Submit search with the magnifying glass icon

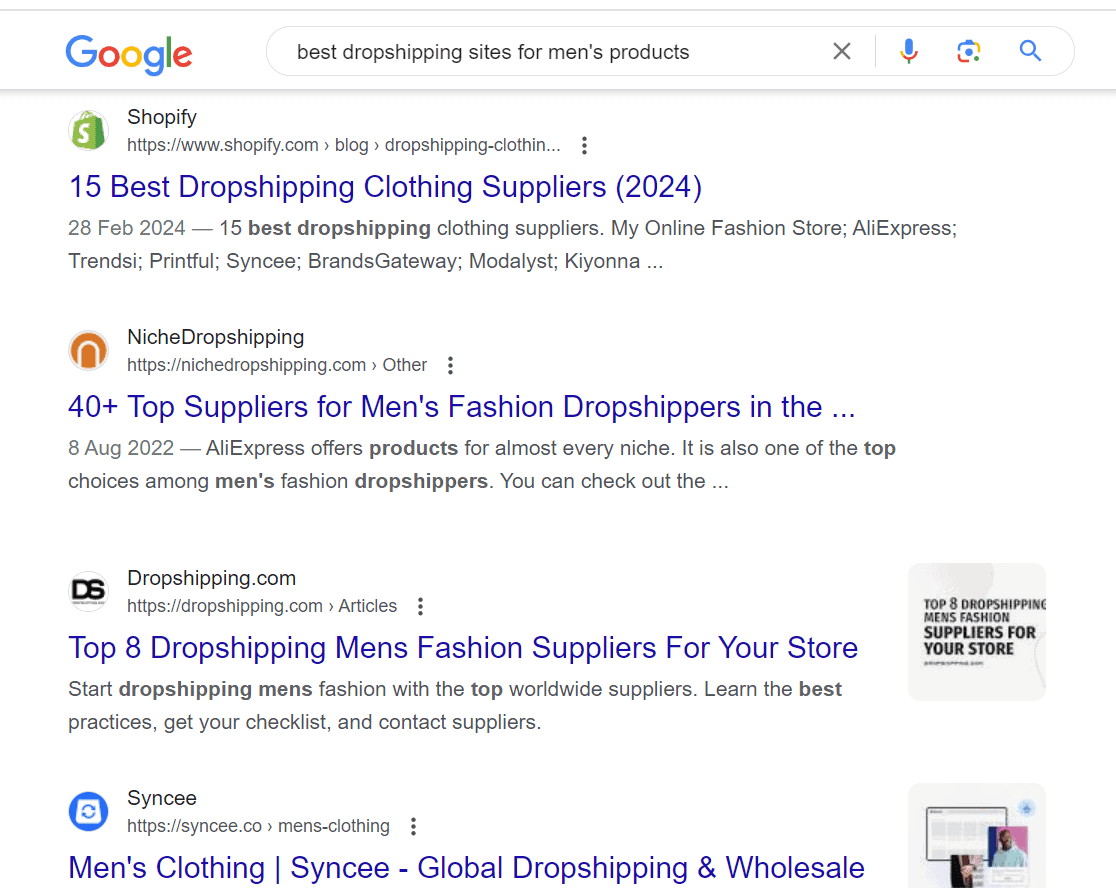[x=1030, y=51]
